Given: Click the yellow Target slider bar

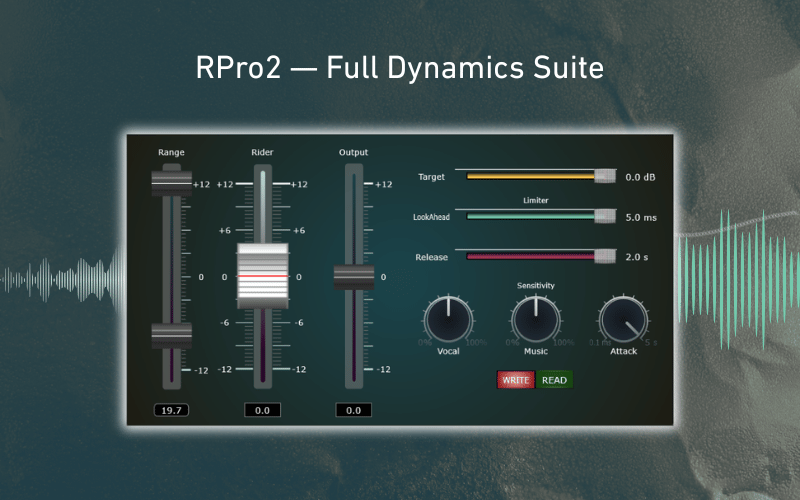Looking at the screenshot, I should click(531, 176).
